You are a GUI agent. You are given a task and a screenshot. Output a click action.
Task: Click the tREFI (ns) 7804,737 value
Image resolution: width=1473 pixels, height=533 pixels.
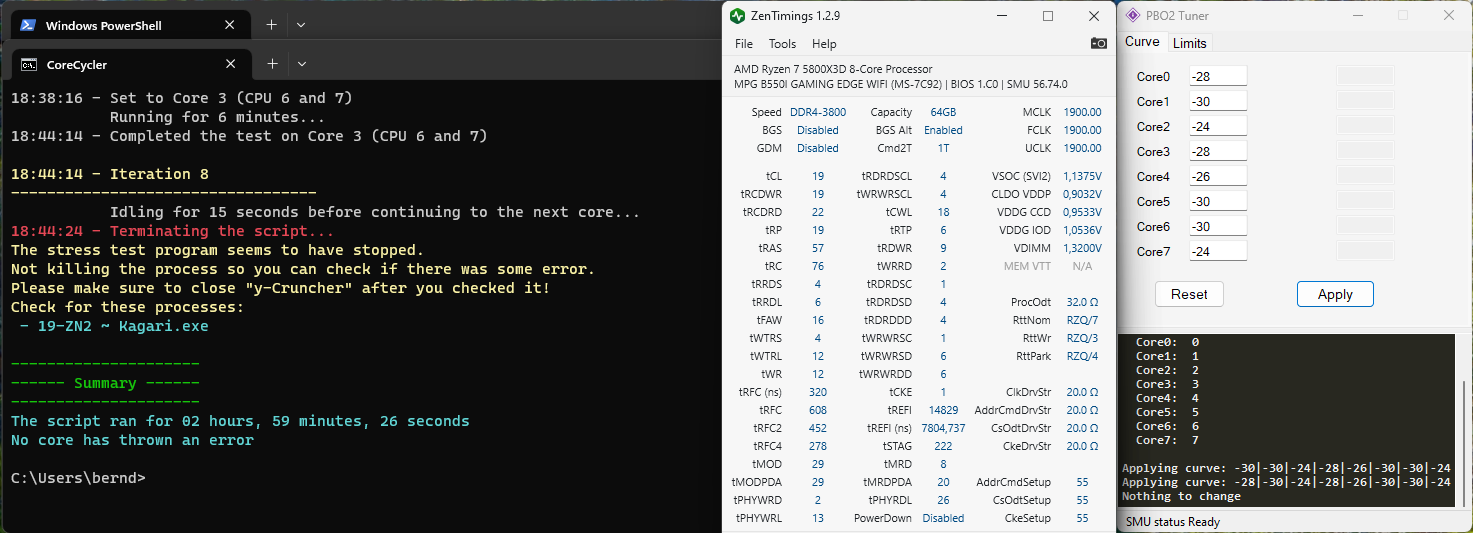coord(943,428)
